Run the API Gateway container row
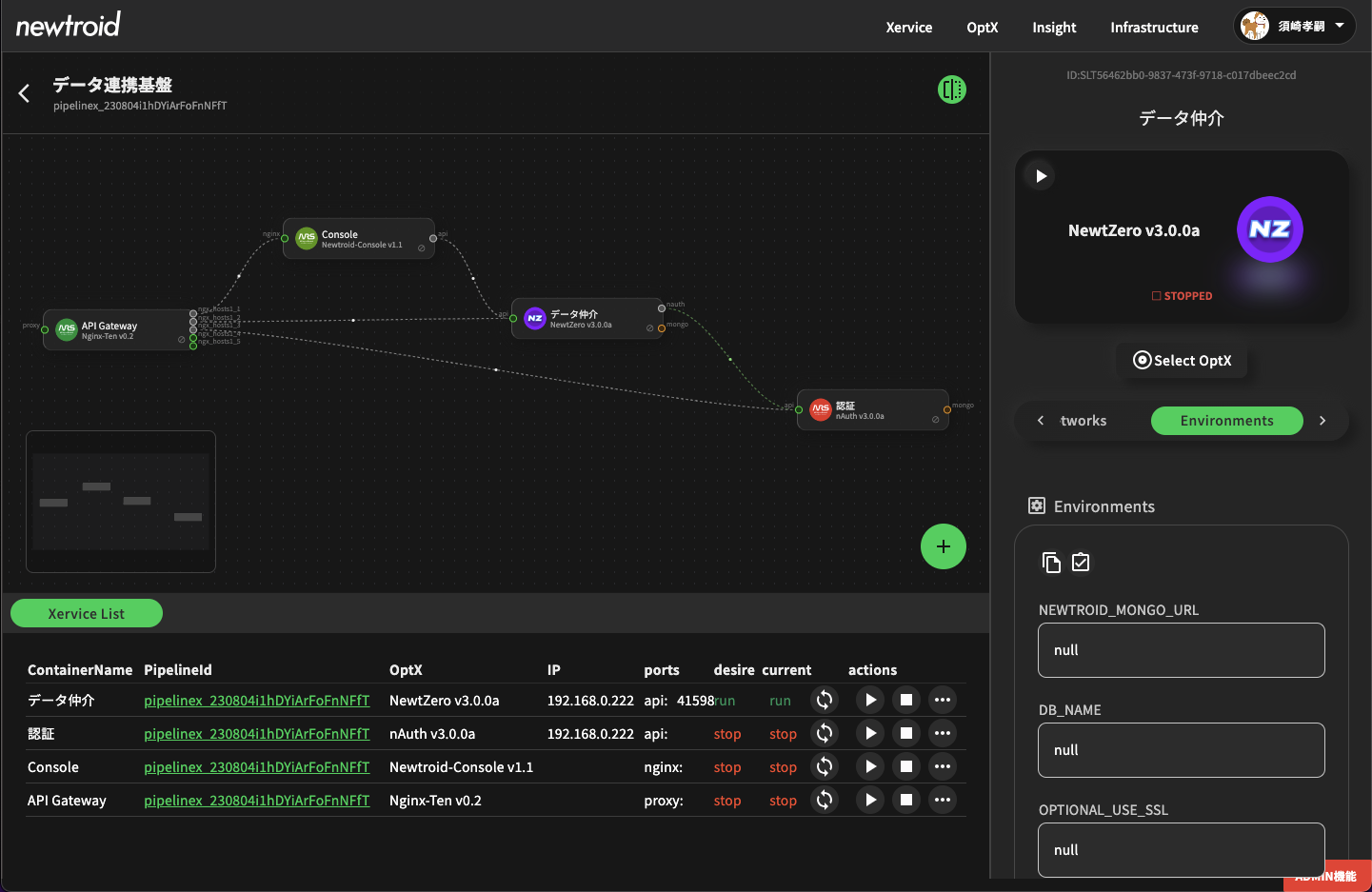This screenshot has width=1372, height=892. (x=870, y=800)
